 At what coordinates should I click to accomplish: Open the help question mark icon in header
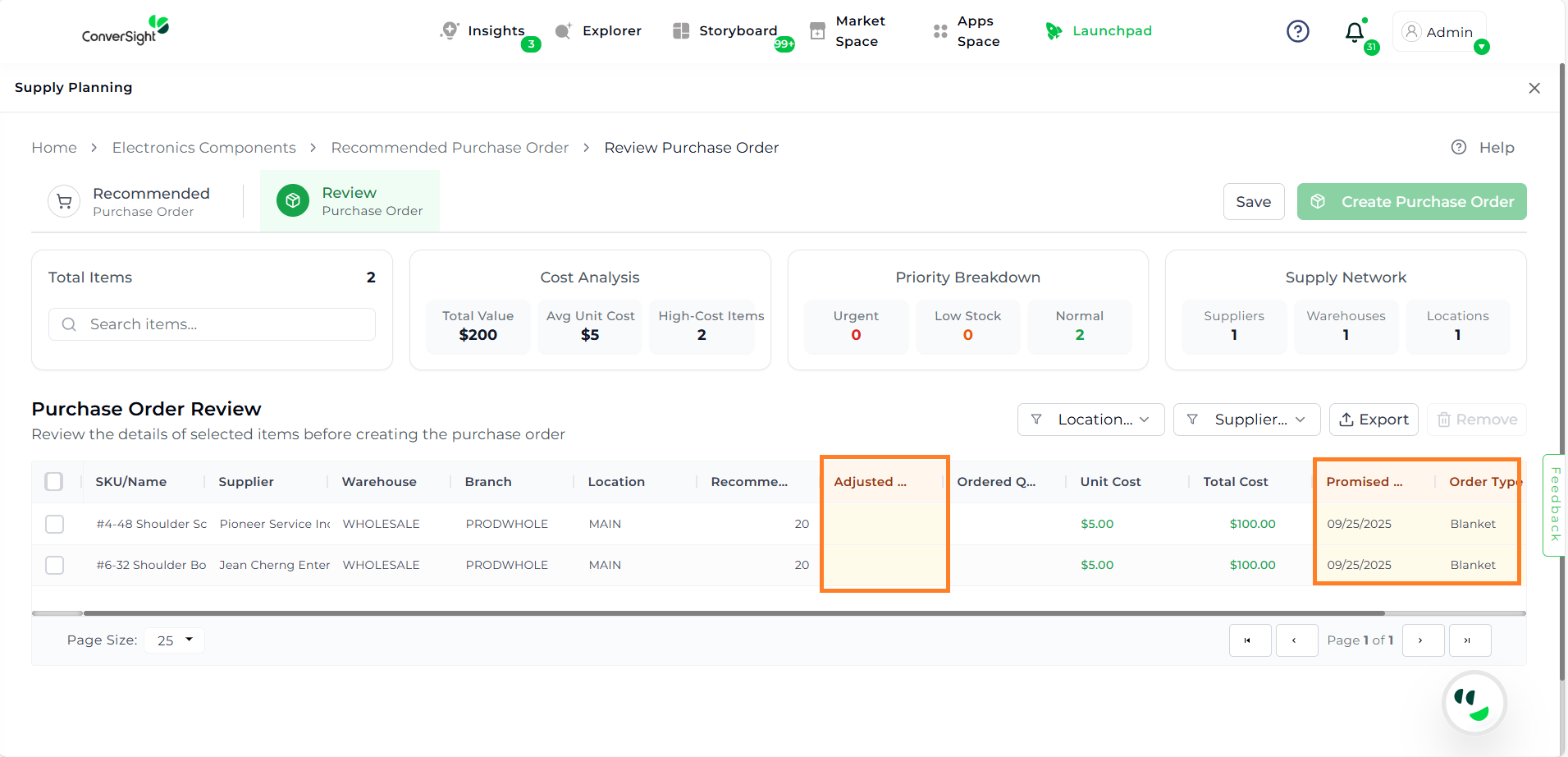(1297, 31)
